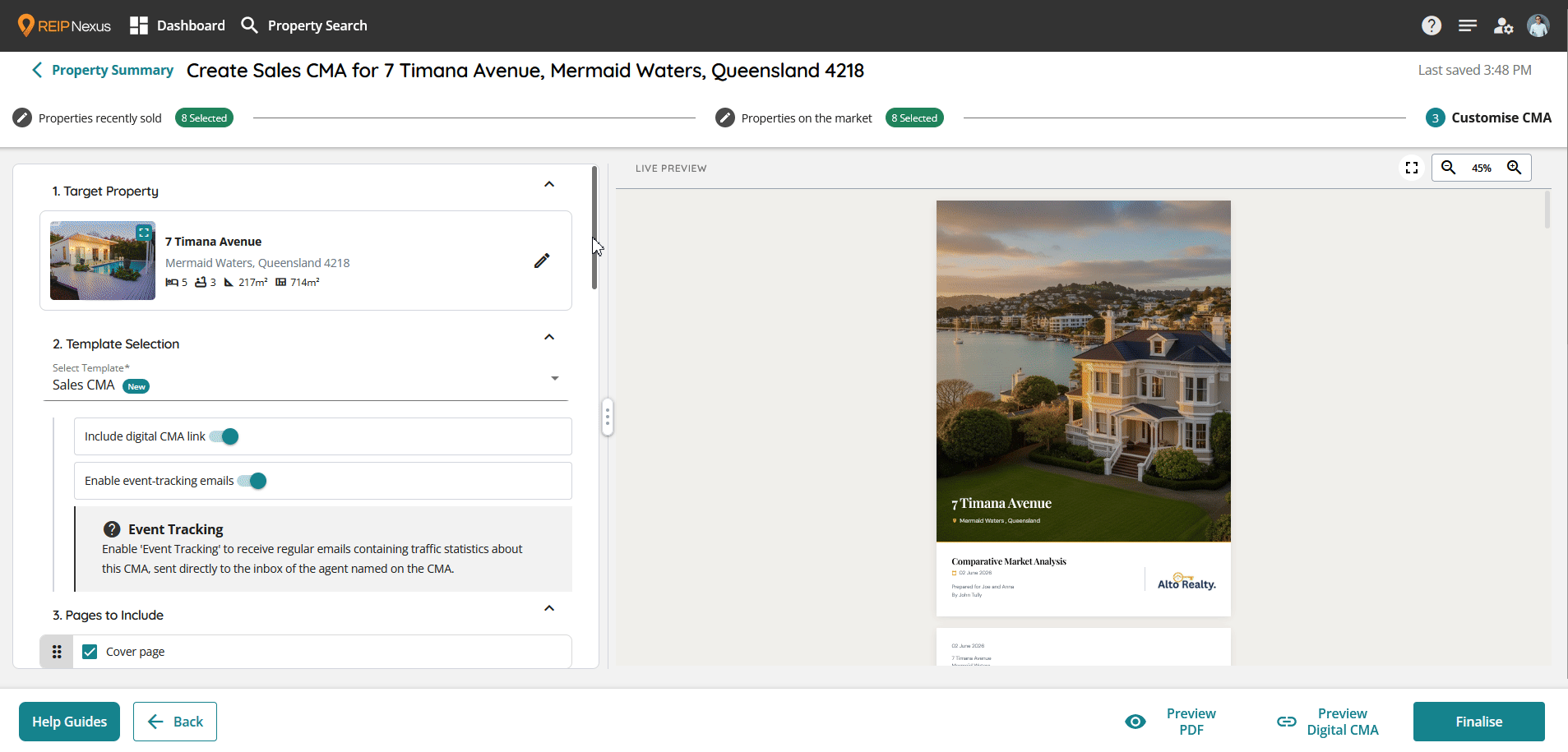Viewport: 1568px width, 752px height.
Task: Click the REIP Nexus logo
Action: pos(64,25)
